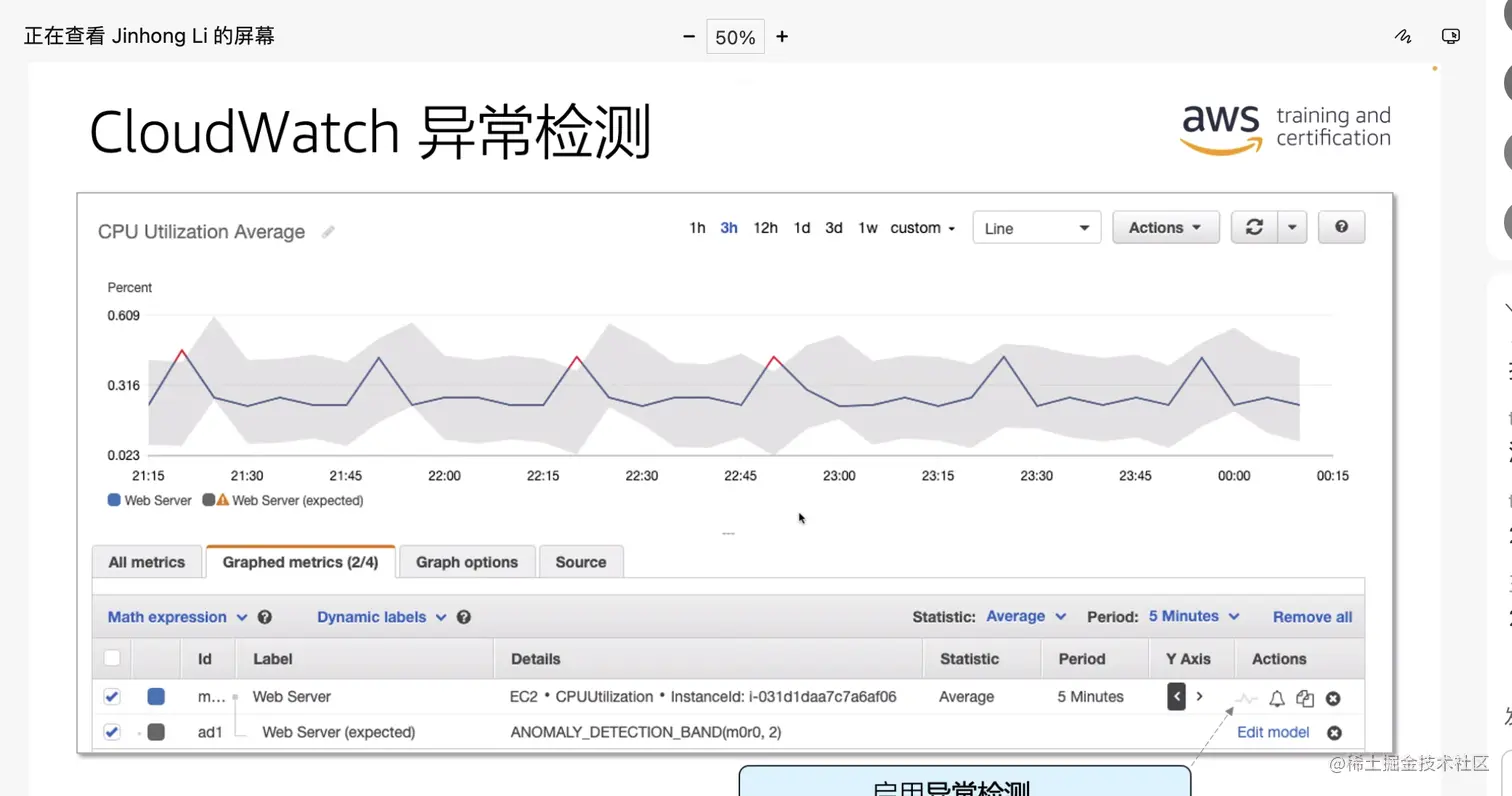Select the Graphed metrics (2/4) tab
Image resolution: width=1512 pixels, height=796 pixels.
[x=300, y=562]
